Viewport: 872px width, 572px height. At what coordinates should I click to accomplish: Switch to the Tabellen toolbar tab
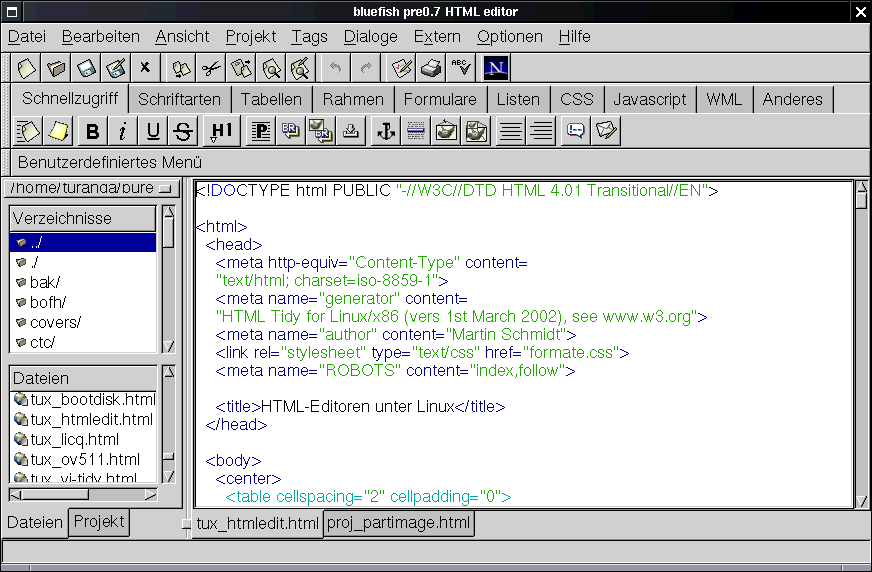coord(271,100)
